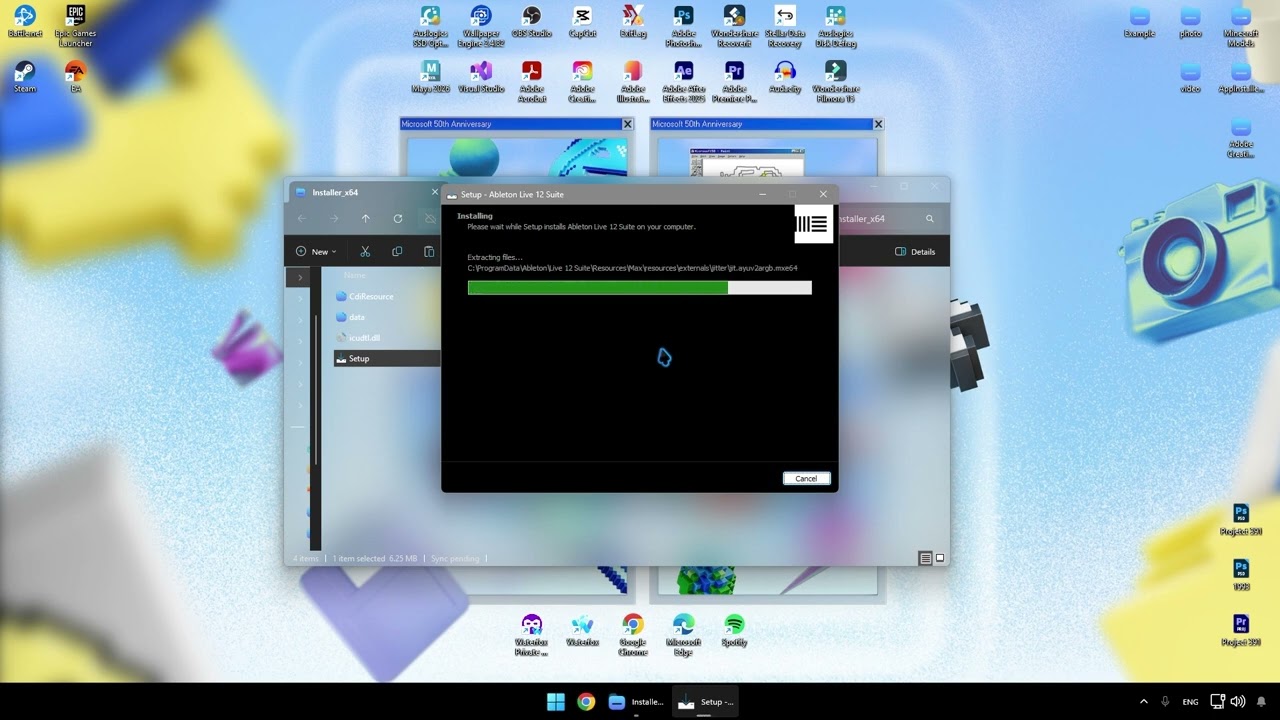The image size is (1280, 720).
Task: Open the Spotify desktop shortcut
Action: tap(734, 630)
